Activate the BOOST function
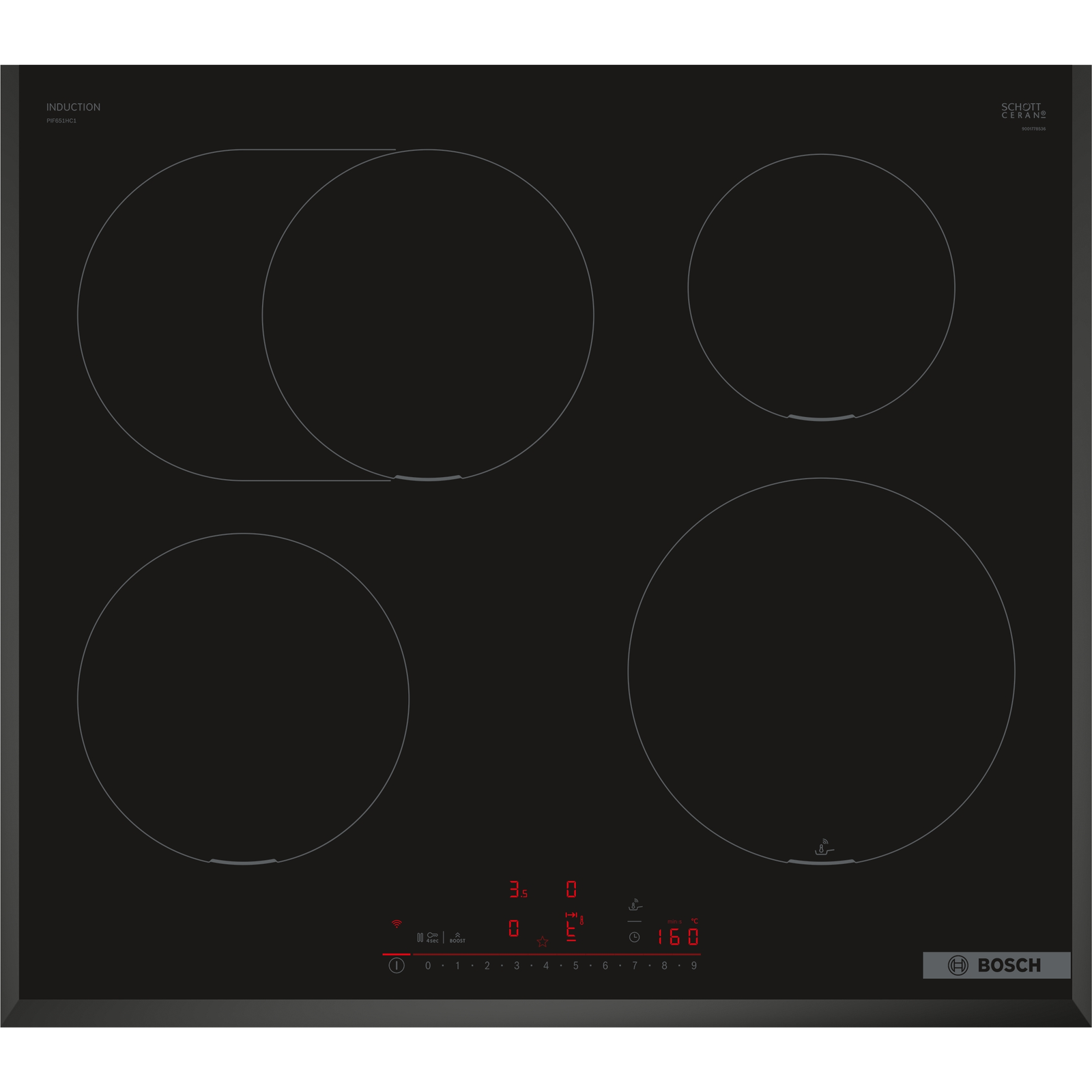The image size is (1092, 1092). 457,937
